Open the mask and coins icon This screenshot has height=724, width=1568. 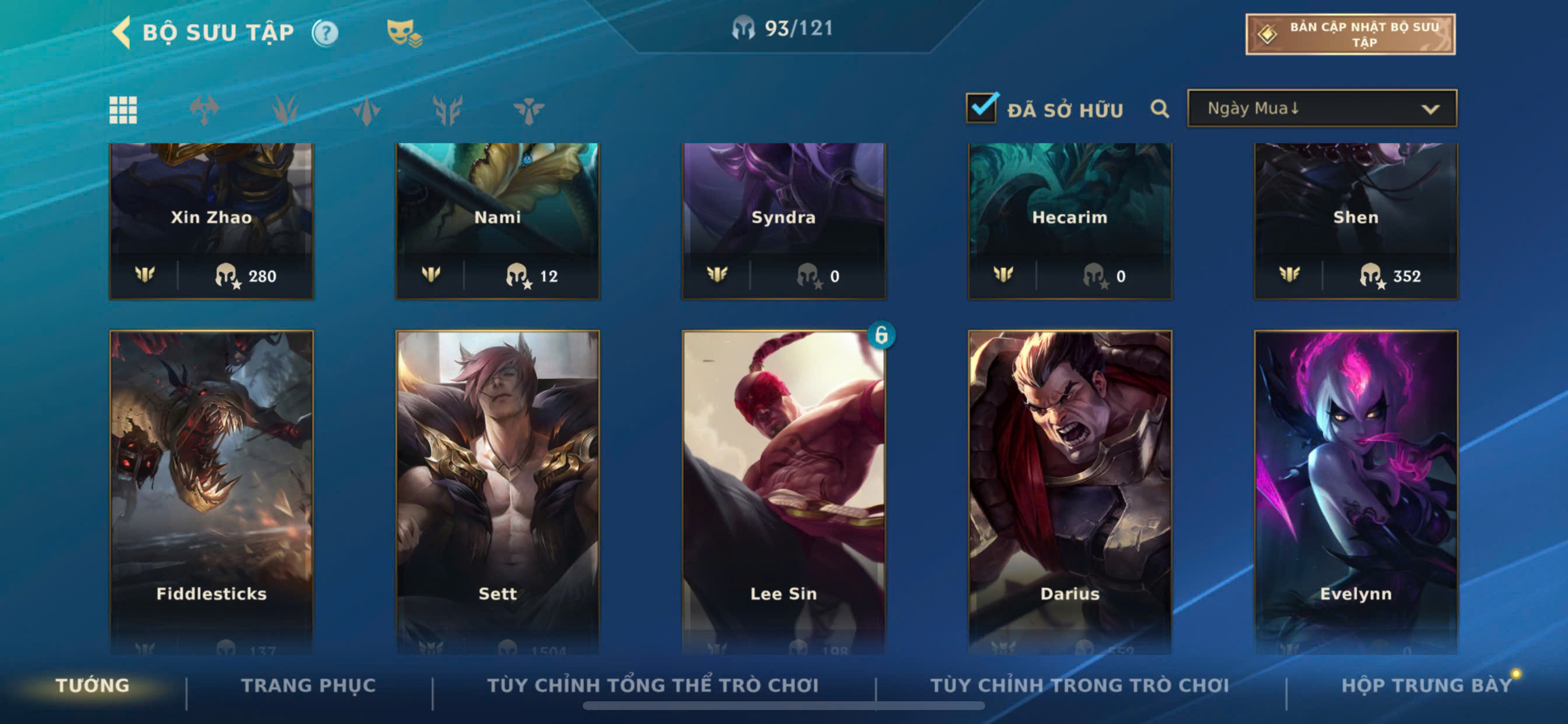tap(404, 33)
